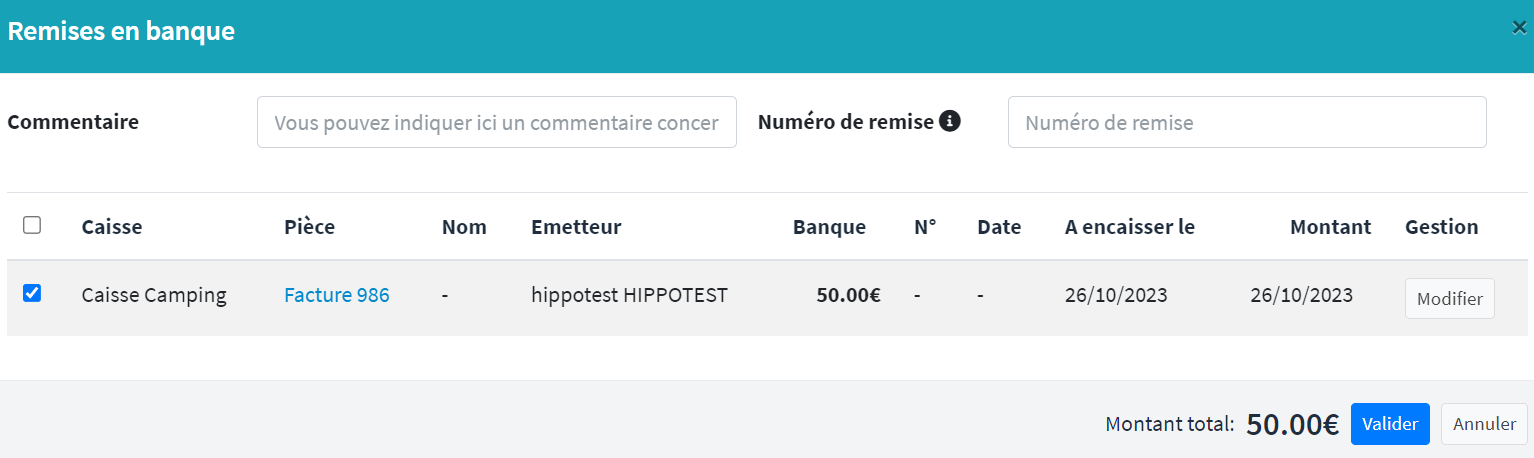
Task: Focus the Numéro de remise input field
Action: (x=1247, y=122)
